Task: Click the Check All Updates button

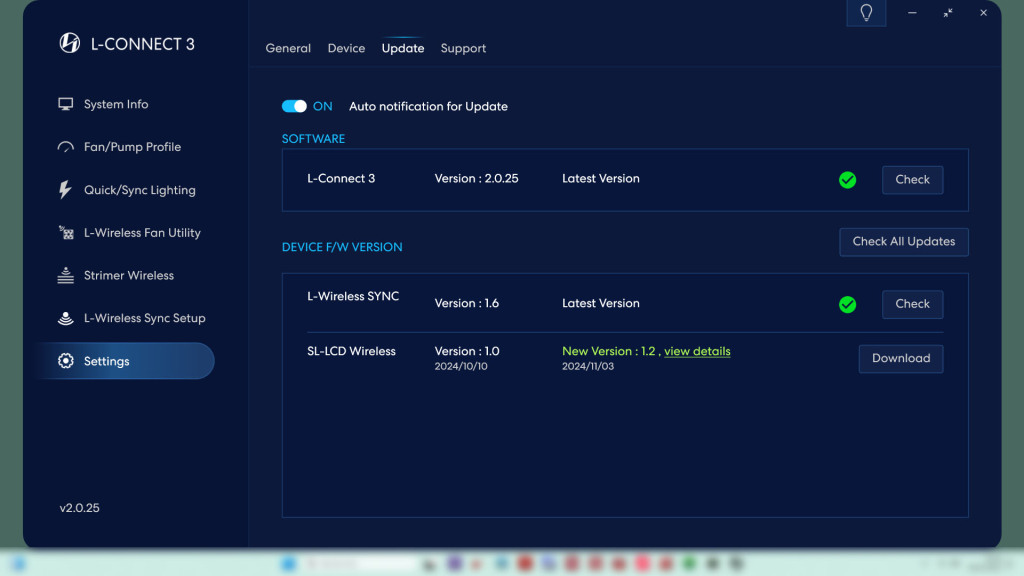Action: [x=903, y=242]
